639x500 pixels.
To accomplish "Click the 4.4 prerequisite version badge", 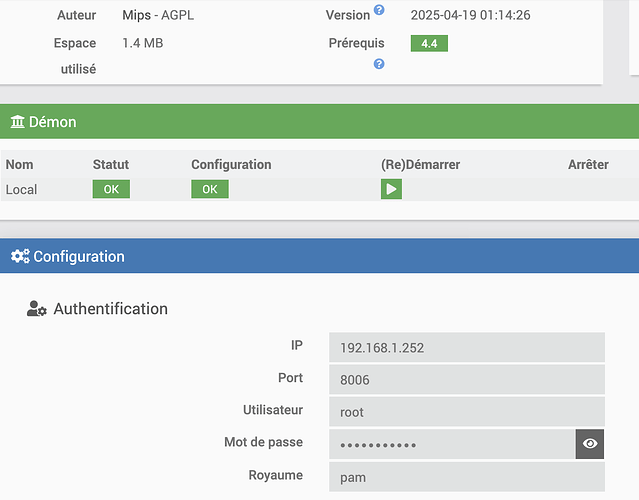I will pyautogui.click(x=429, y=44).
